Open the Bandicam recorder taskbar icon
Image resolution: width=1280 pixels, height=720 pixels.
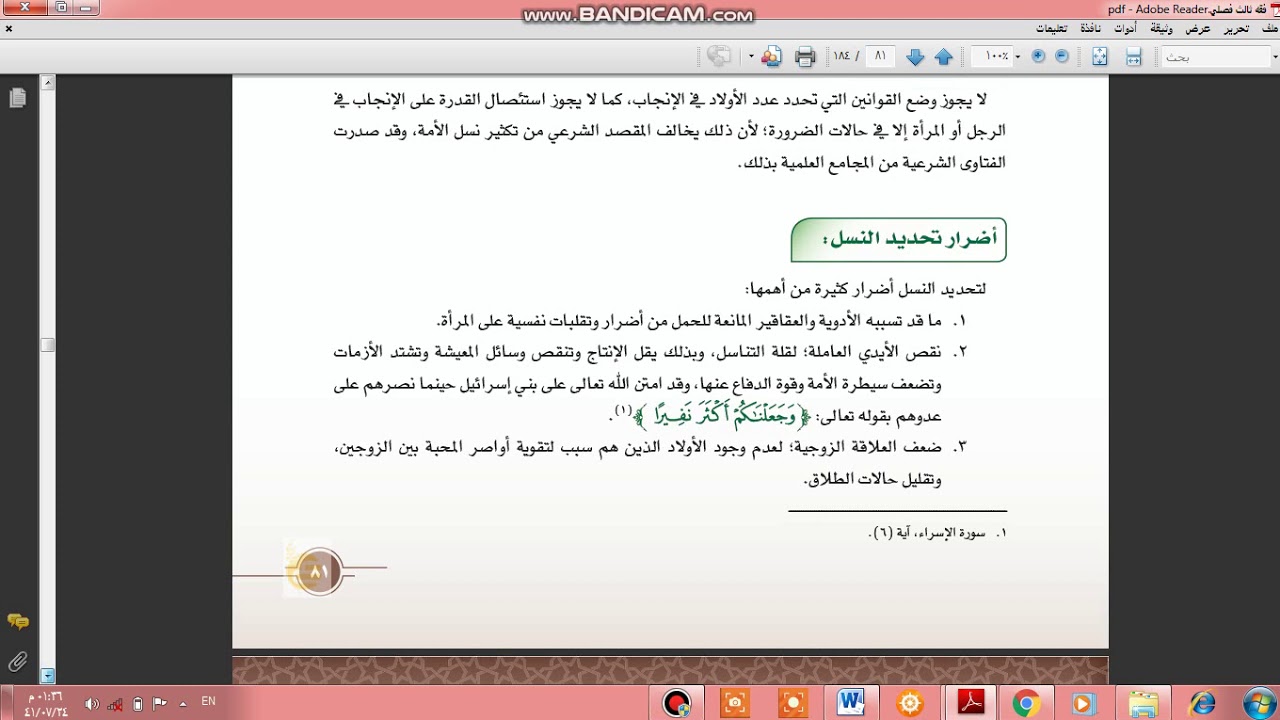click(677, 703)
